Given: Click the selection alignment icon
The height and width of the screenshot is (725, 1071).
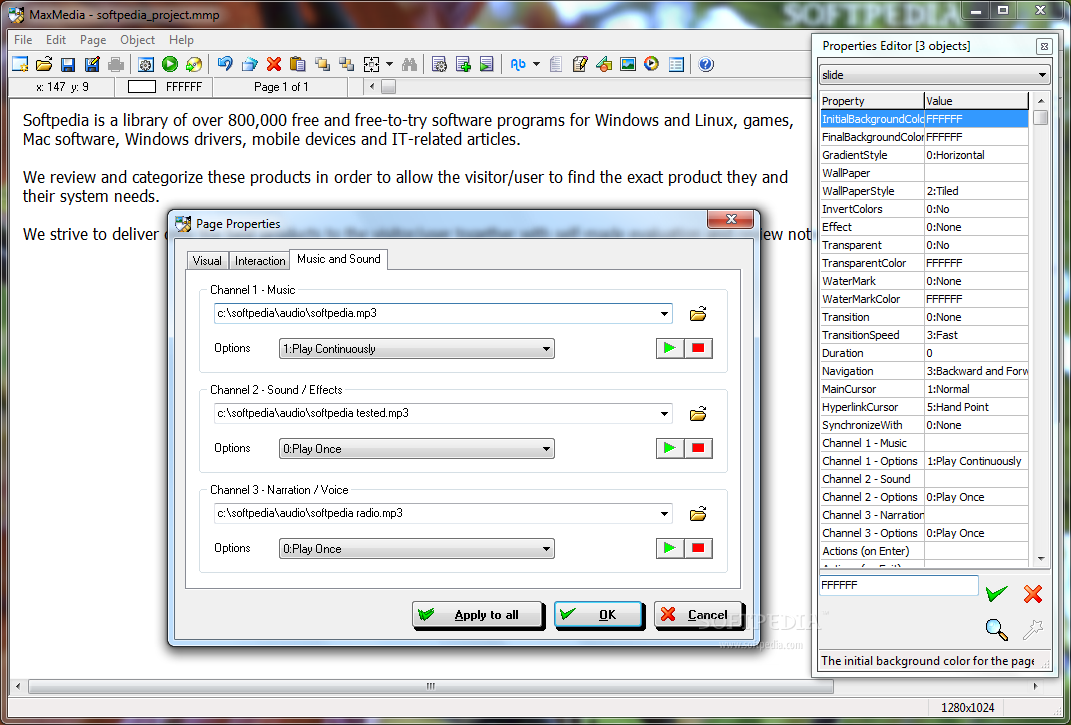Looking at the screenshot, I should tap(371, 64).
